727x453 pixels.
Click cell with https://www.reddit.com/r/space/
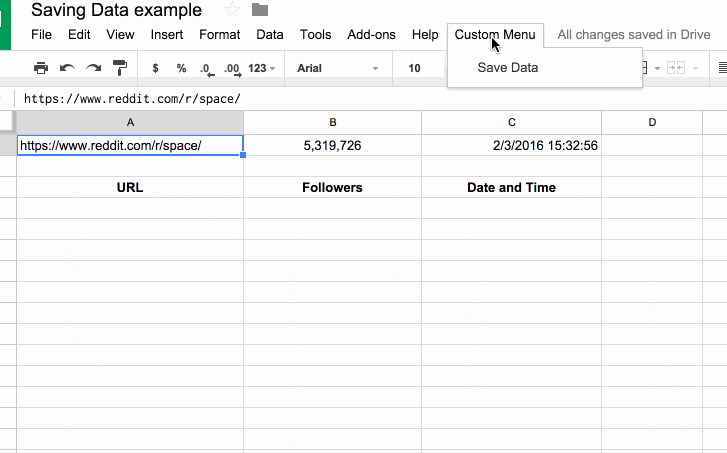[x=130, y=146]
